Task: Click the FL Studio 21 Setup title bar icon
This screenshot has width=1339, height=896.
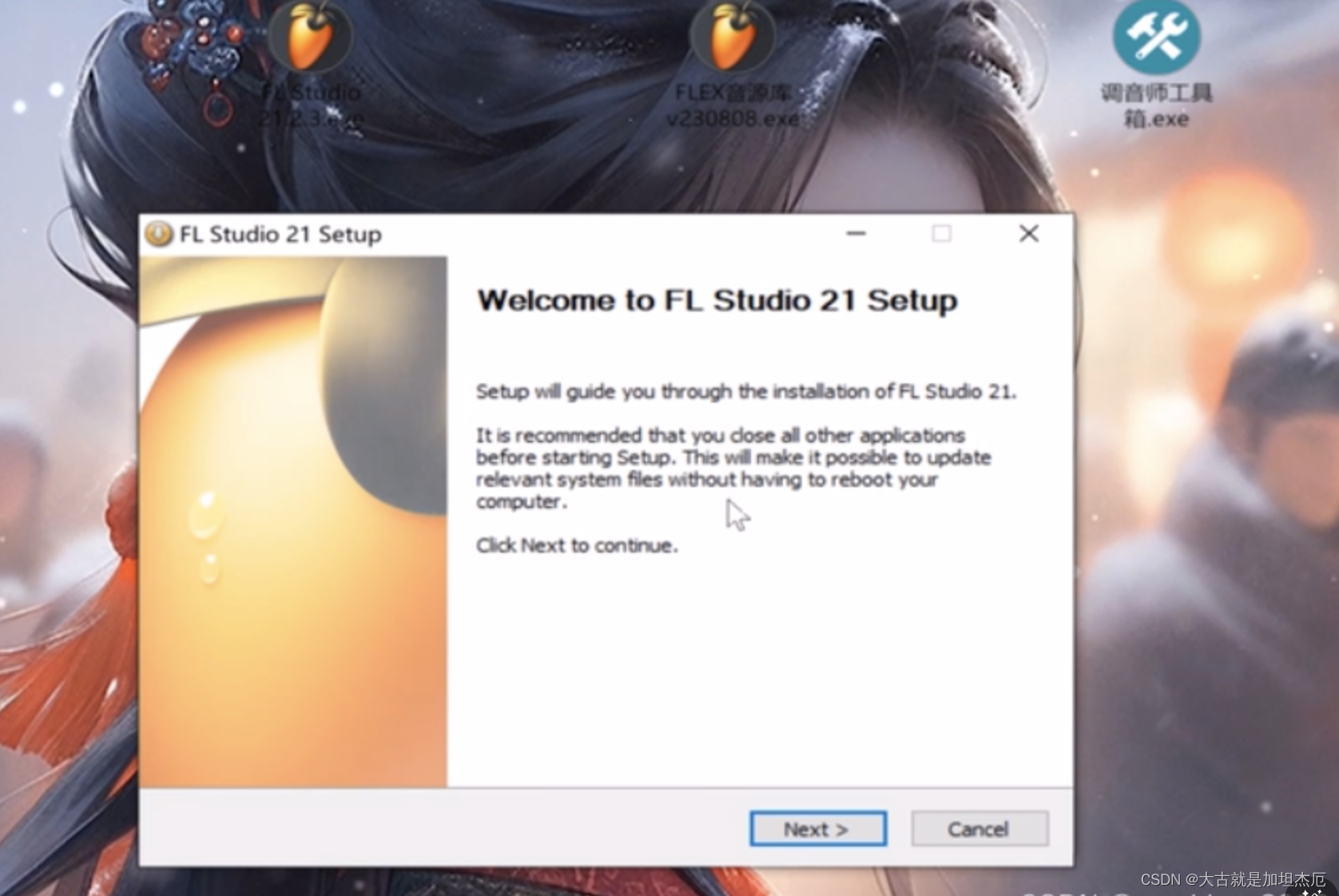Action: [159, 234]
